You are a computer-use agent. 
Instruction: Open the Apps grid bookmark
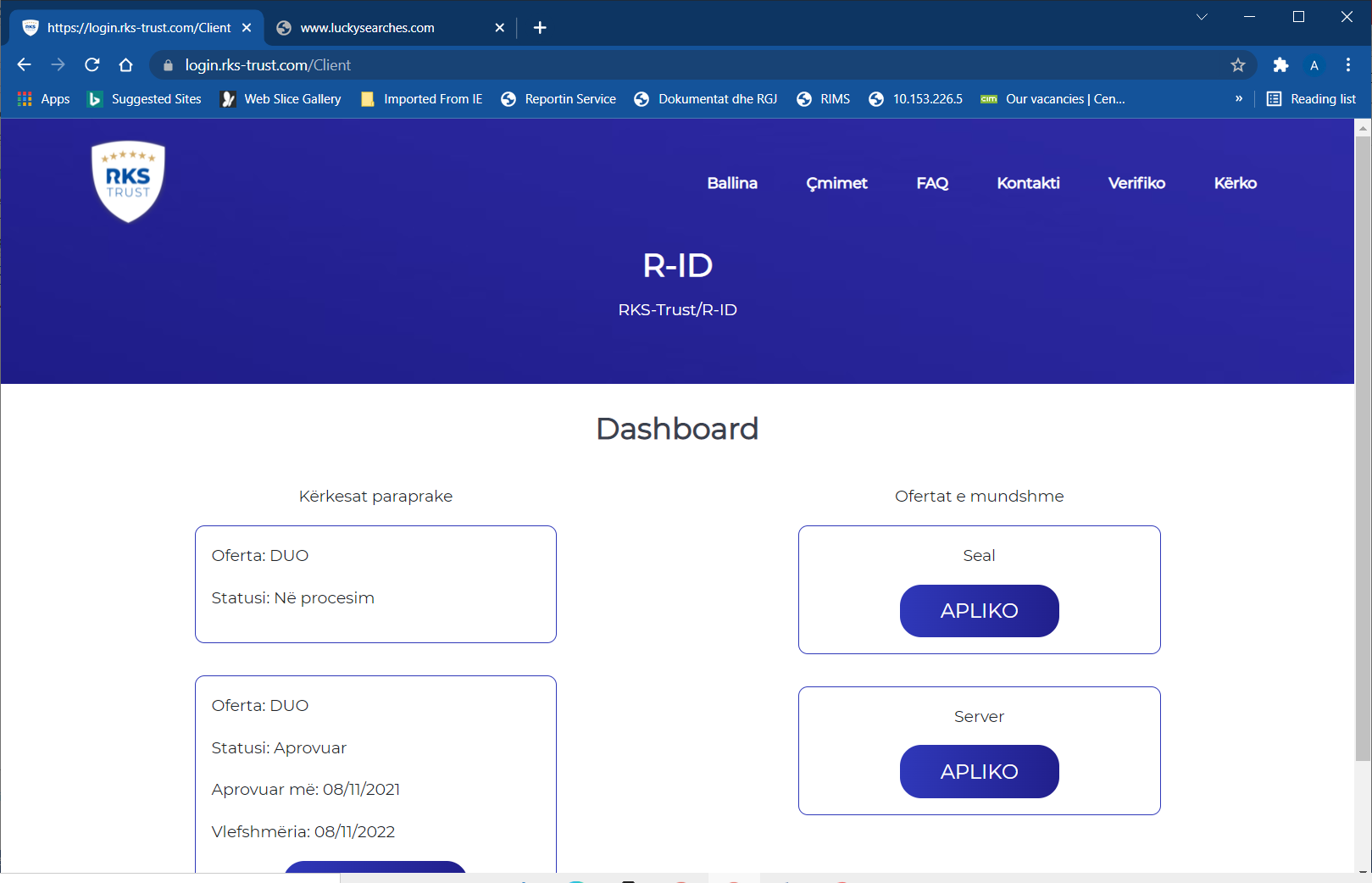44,99
